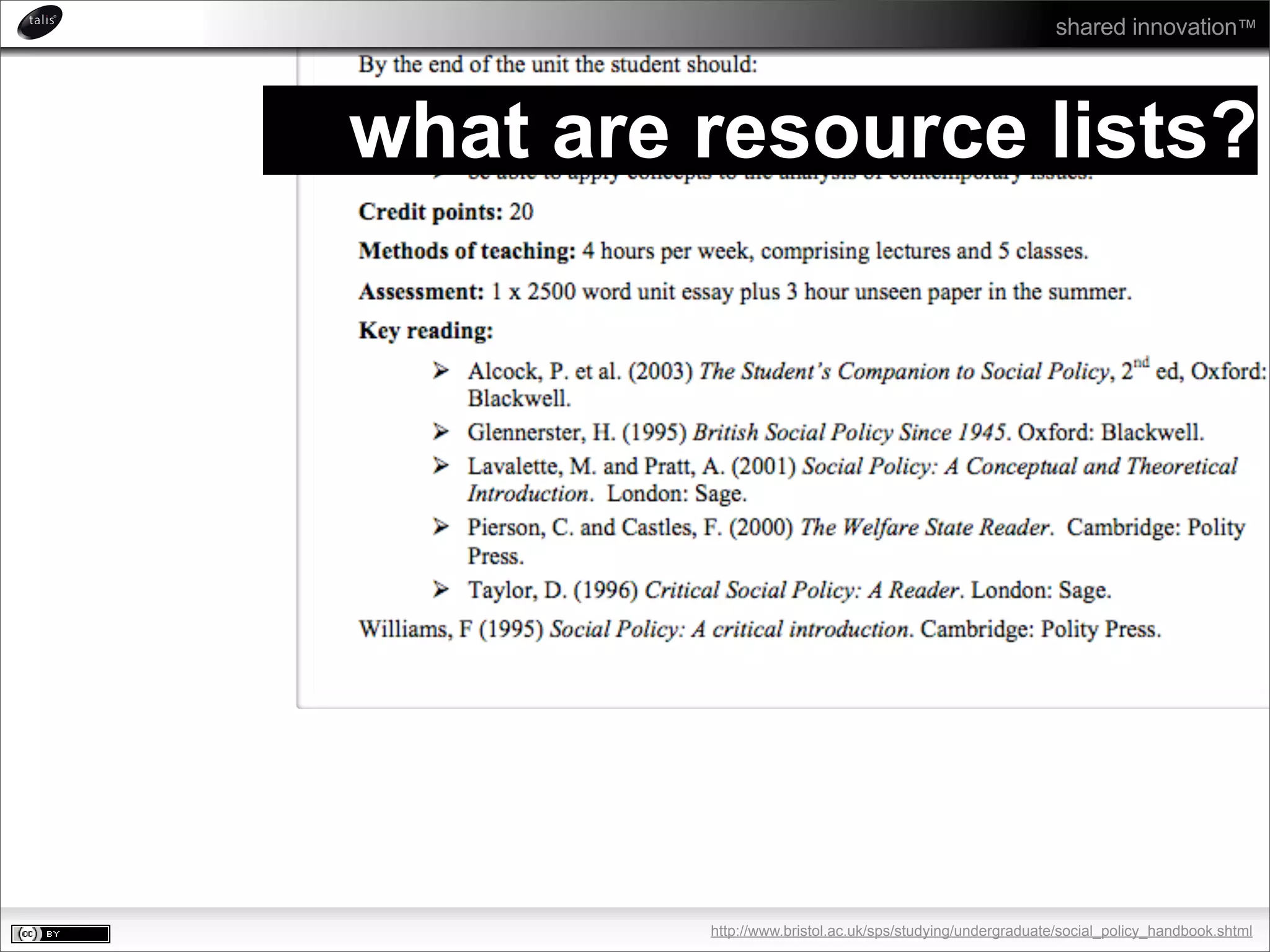Click the Lavalette, M. and Pratt reference
This screenshot has height=952, width=1270.
pos(852,480)
